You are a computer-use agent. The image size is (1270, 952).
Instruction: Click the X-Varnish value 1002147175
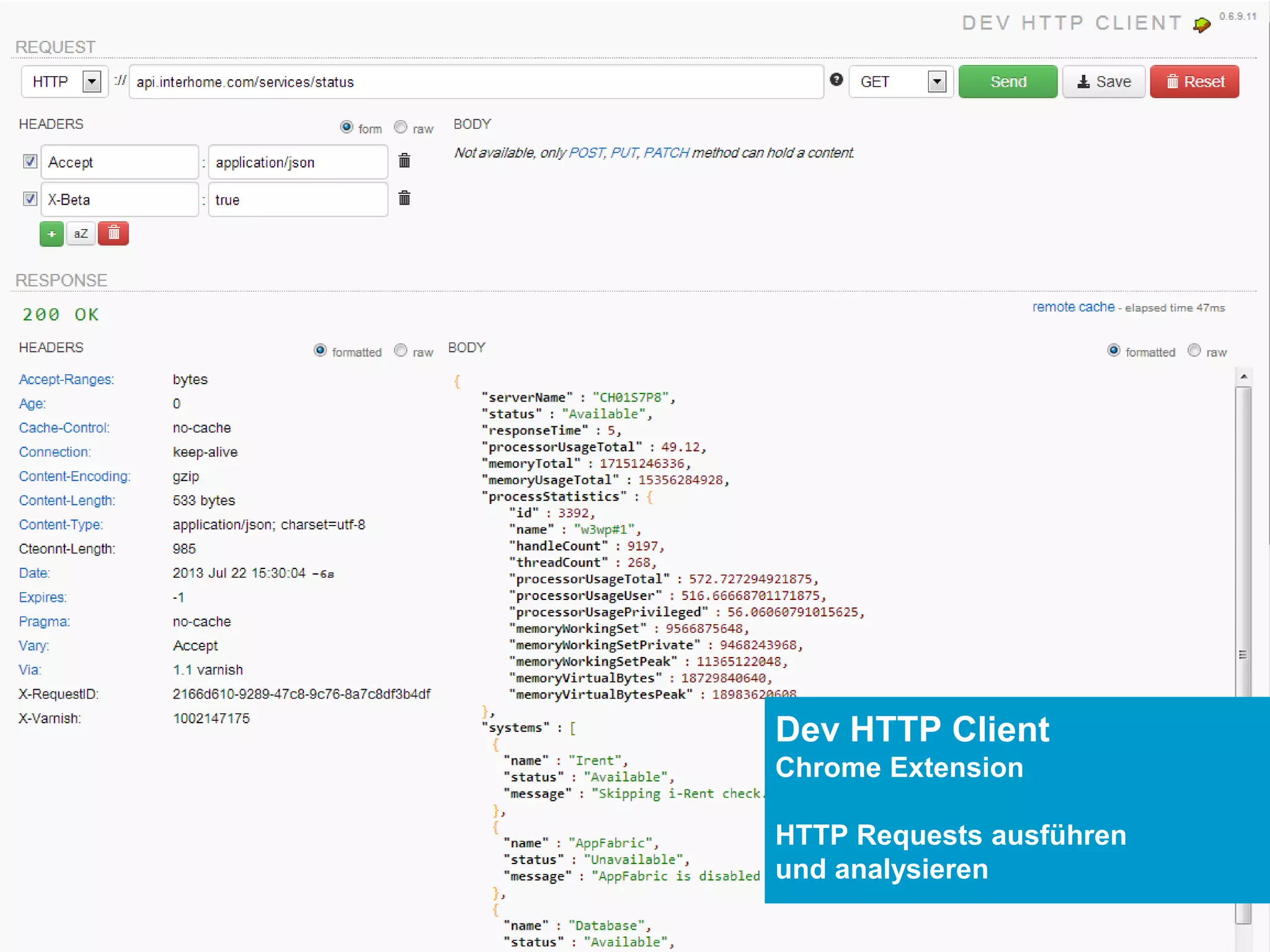click(211, 718)
